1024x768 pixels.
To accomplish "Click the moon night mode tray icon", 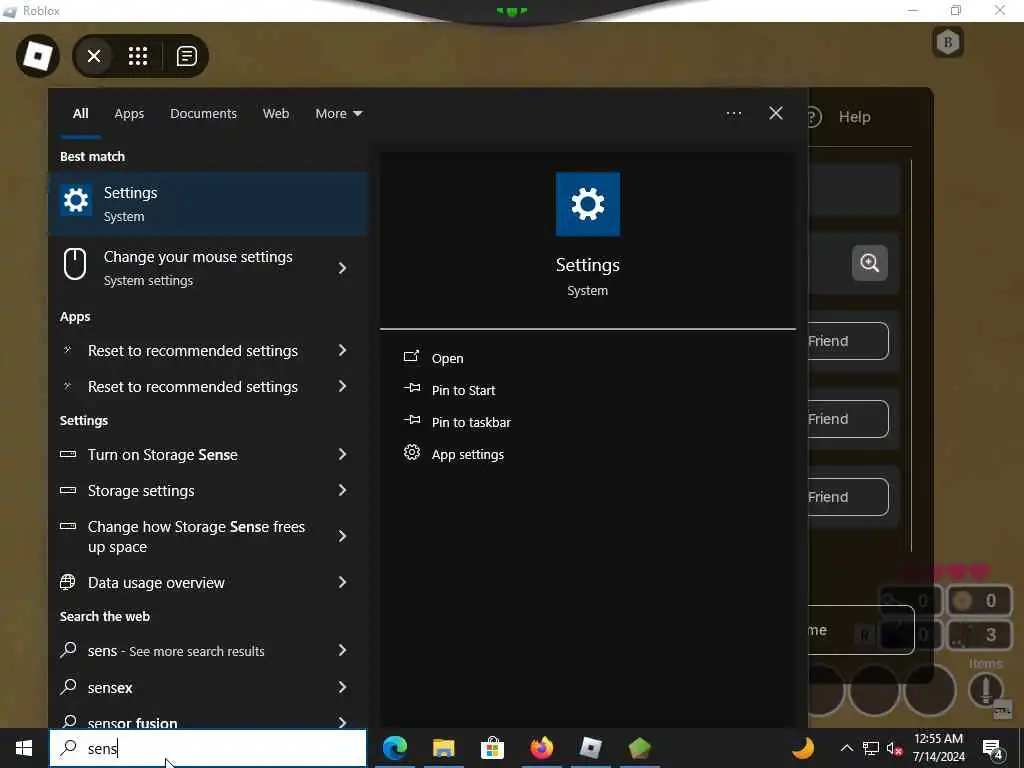I will (x=803, y=748).
